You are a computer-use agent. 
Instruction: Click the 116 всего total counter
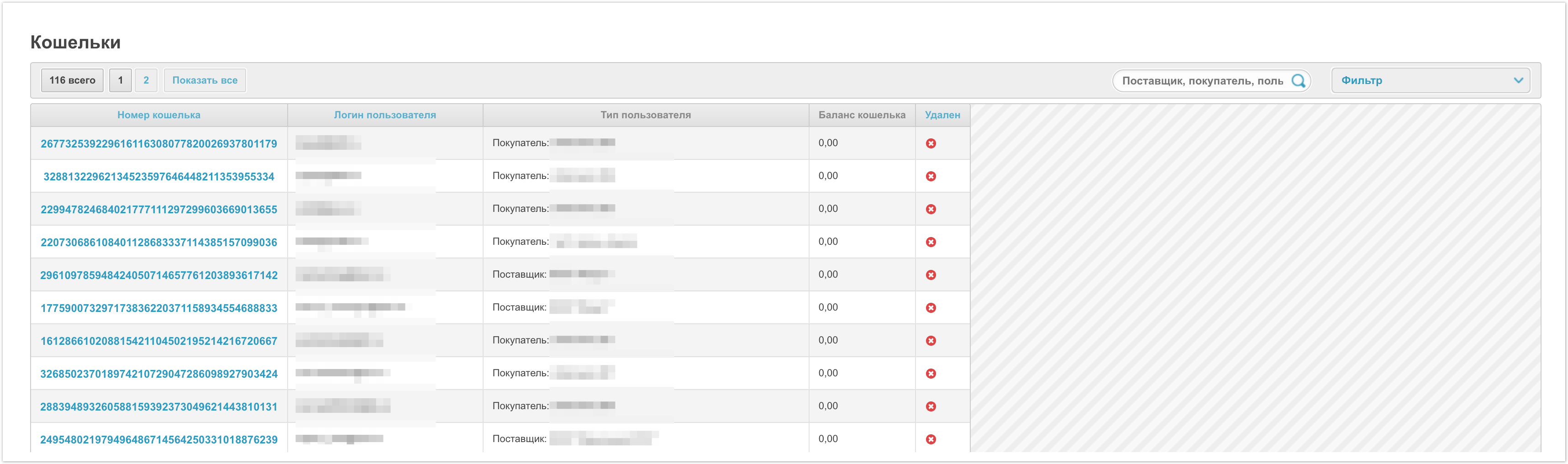[x=73, y=80]
